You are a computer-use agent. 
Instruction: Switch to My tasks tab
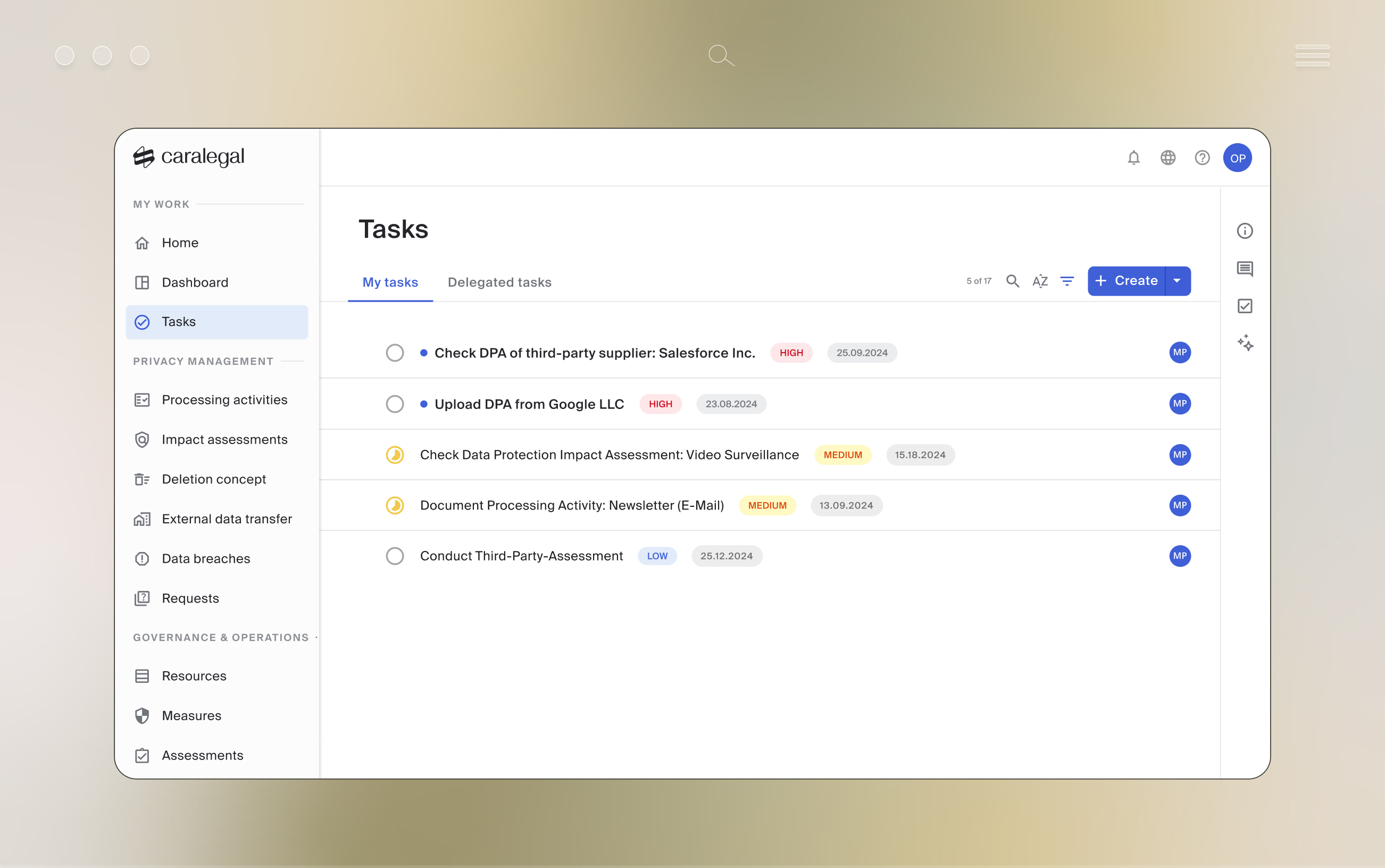390,282
